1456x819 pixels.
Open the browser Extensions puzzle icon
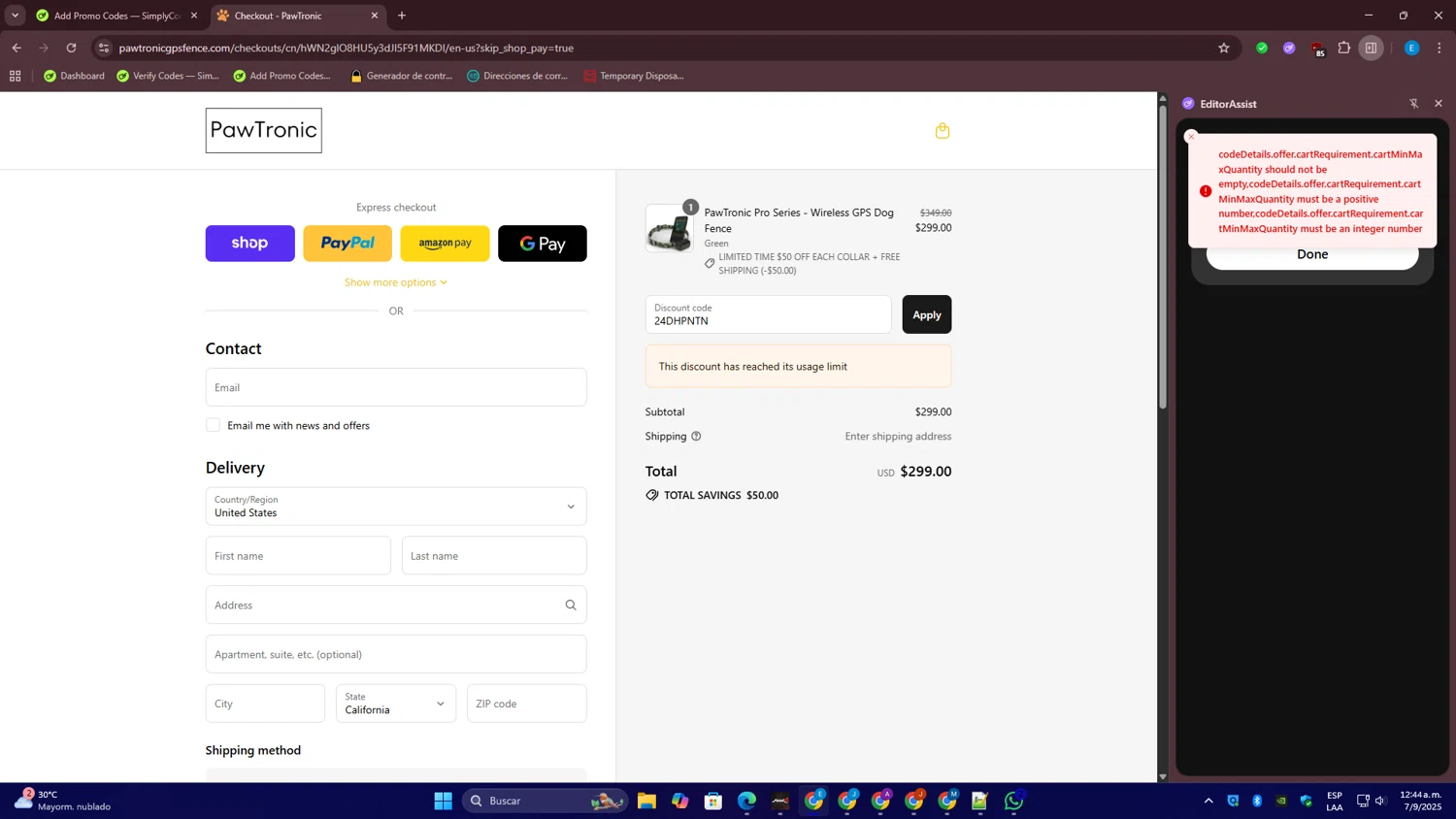click(x=1344, y=48)
